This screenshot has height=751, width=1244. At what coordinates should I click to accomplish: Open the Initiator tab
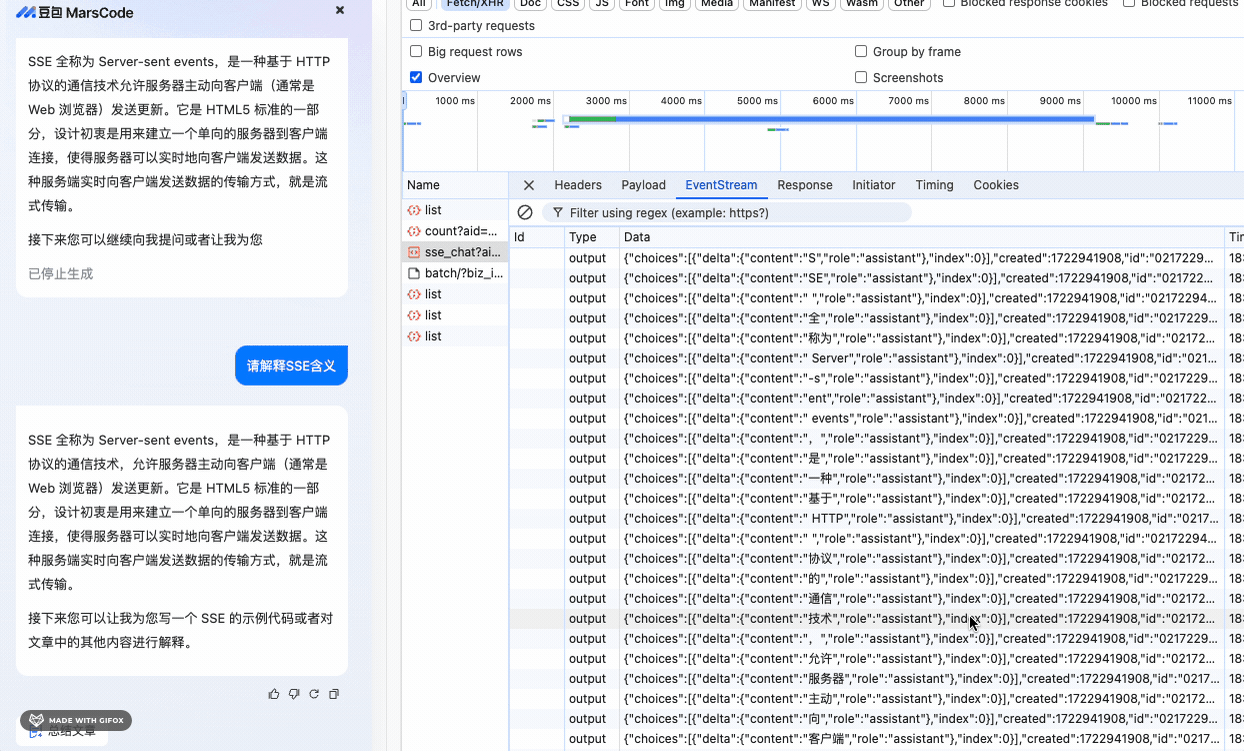pyautogui.click(x=874, y=185)
